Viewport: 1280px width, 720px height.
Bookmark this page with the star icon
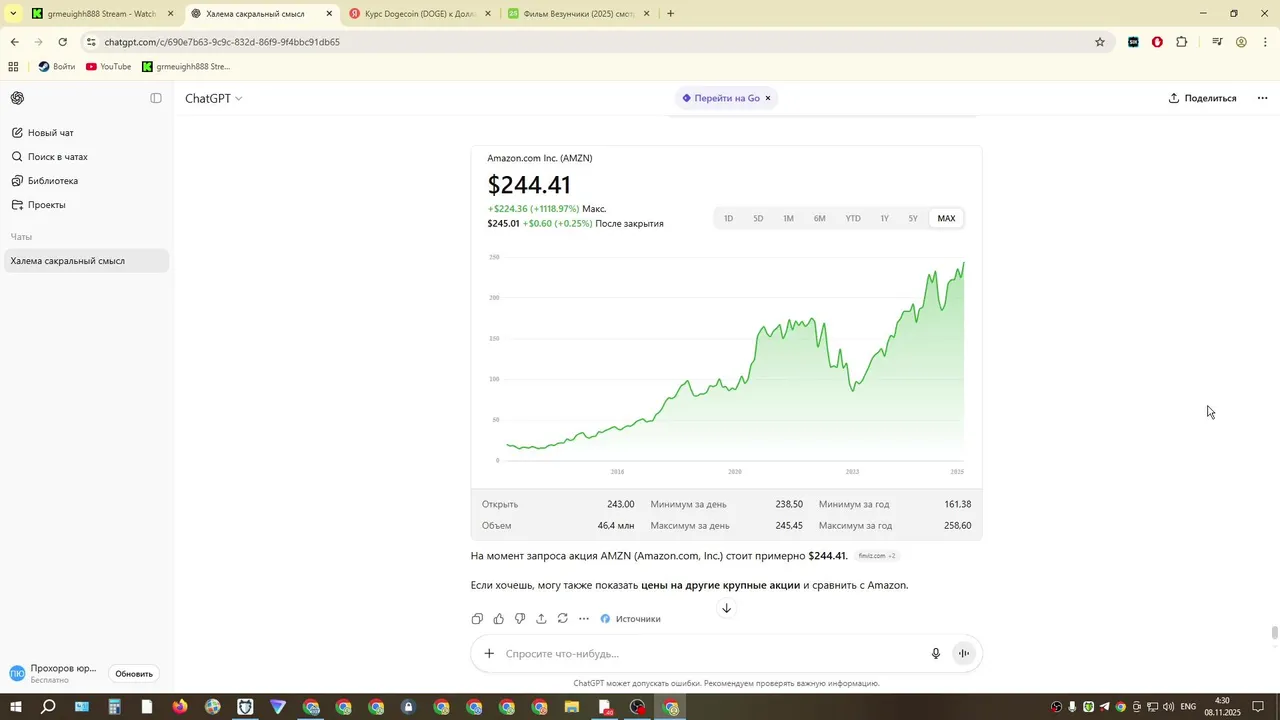click(1100, 42)
